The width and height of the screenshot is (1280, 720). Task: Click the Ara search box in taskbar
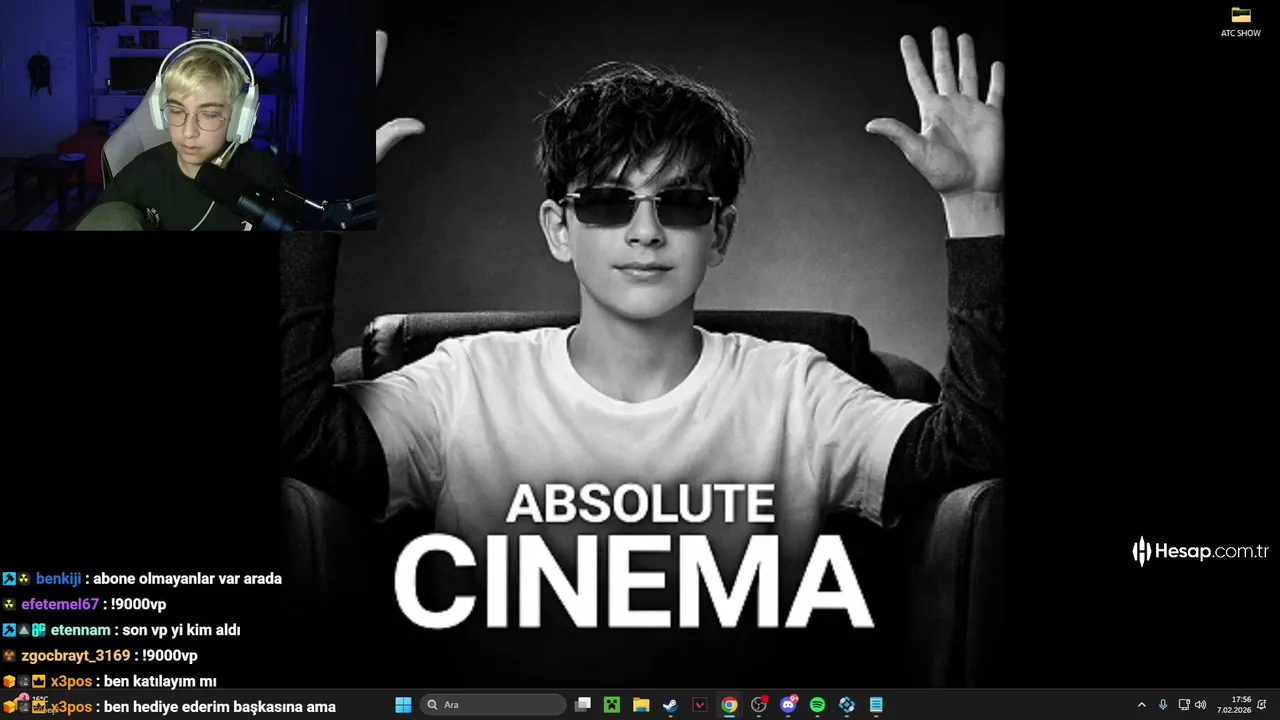pos(493,705)
